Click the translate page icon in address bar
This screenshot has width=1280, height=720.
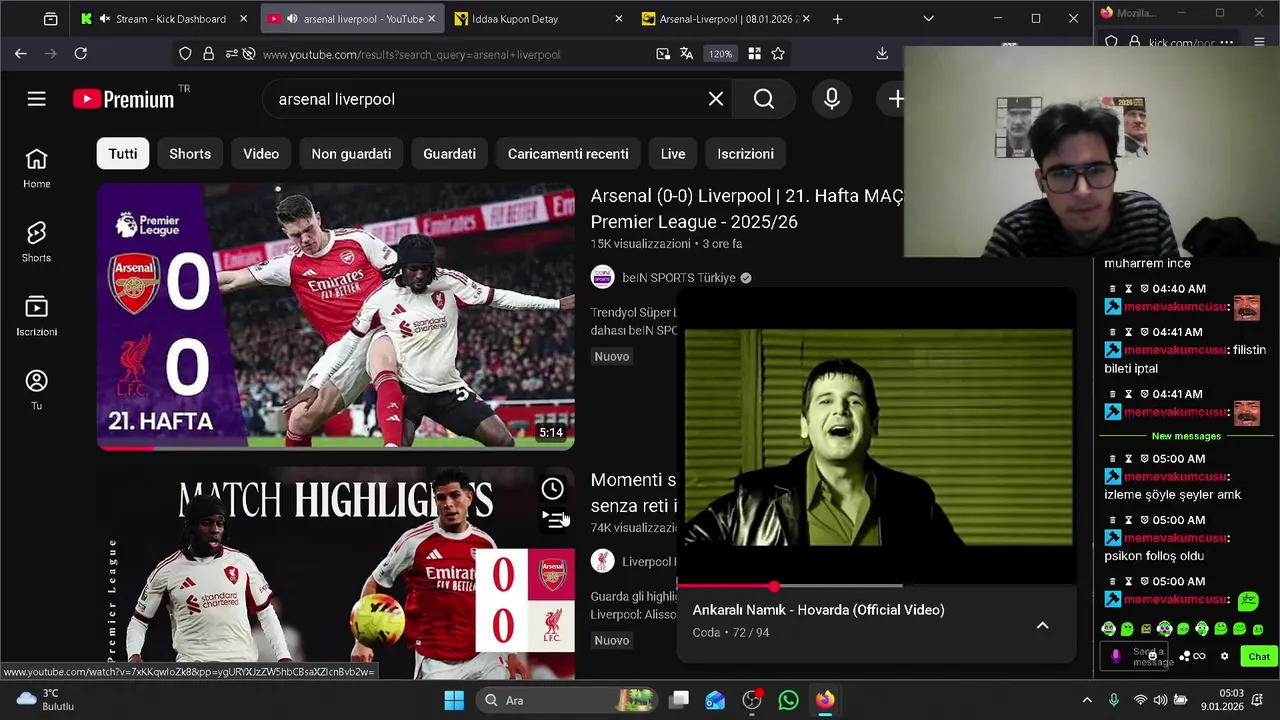click(686, 54)
